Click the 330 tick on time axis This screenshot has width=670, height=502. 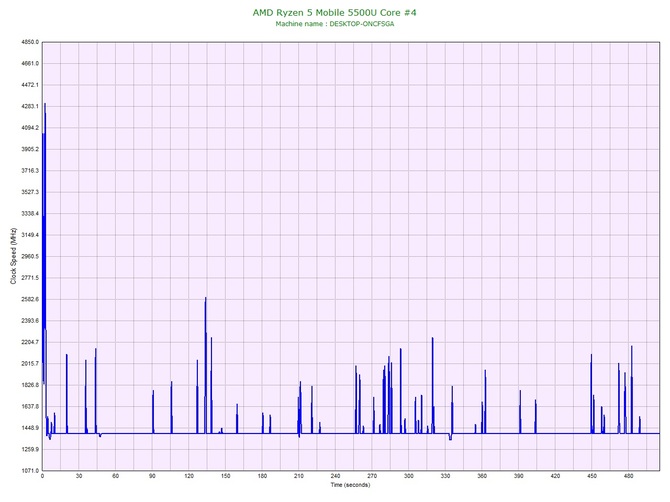445,476
